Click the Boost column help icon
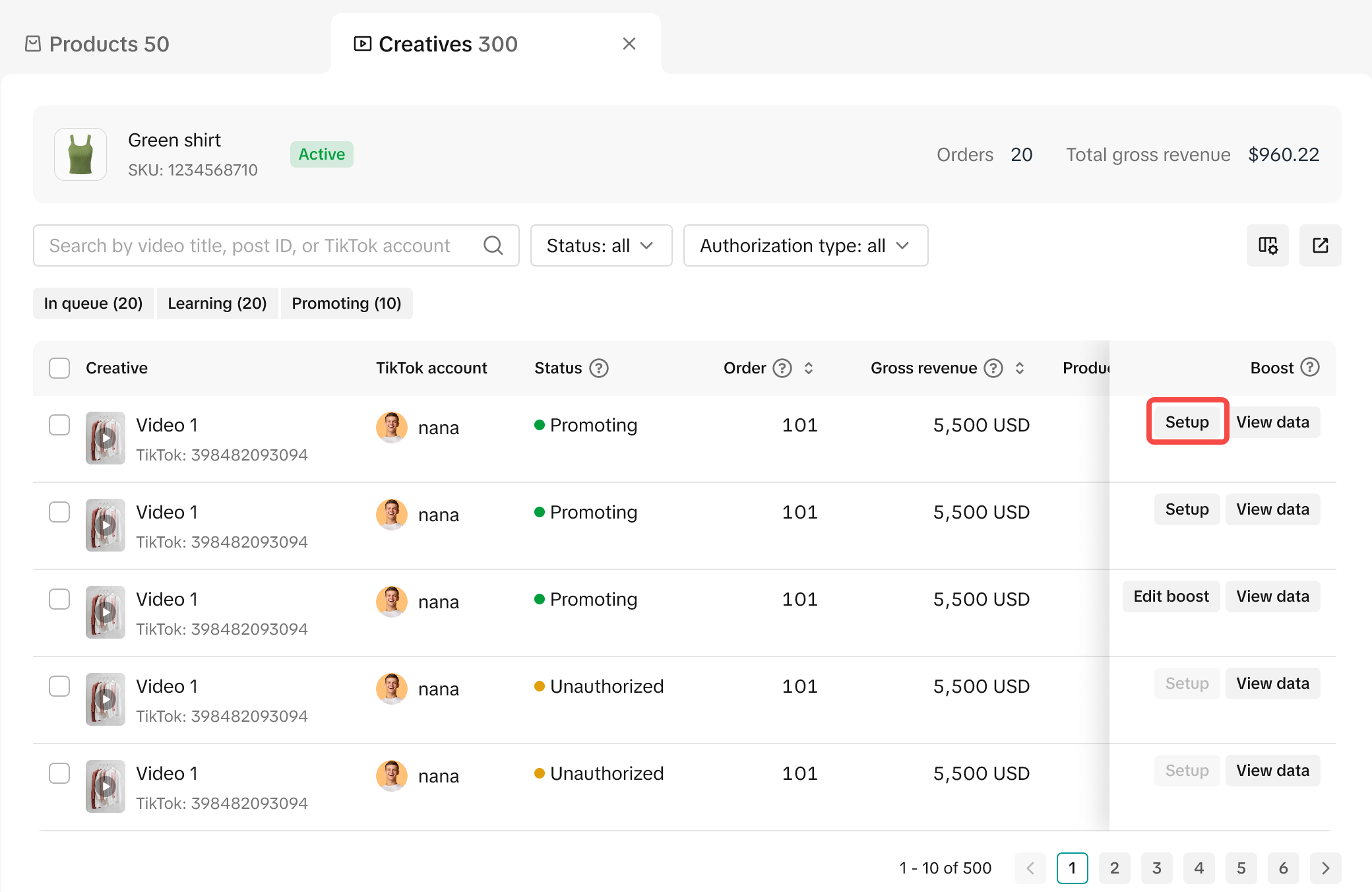 tap(1310, 367)
